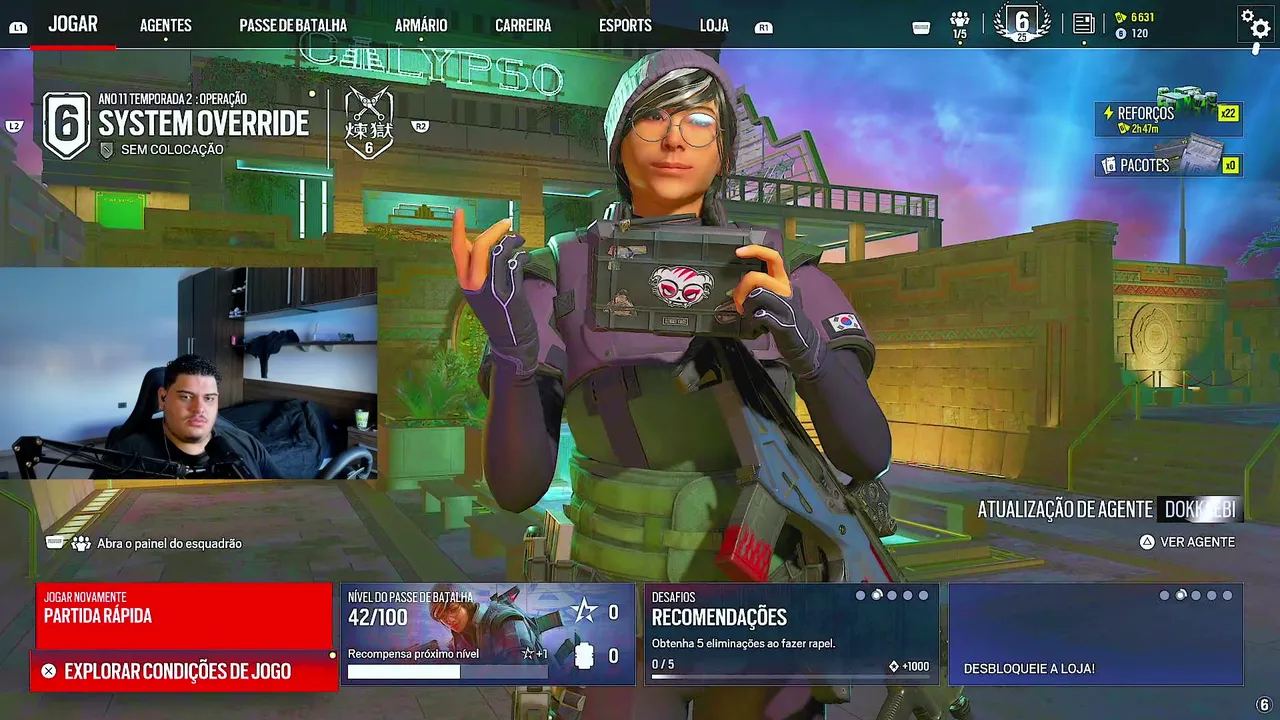Click Explorar Condições de Jogo

[x=184, y=671]
